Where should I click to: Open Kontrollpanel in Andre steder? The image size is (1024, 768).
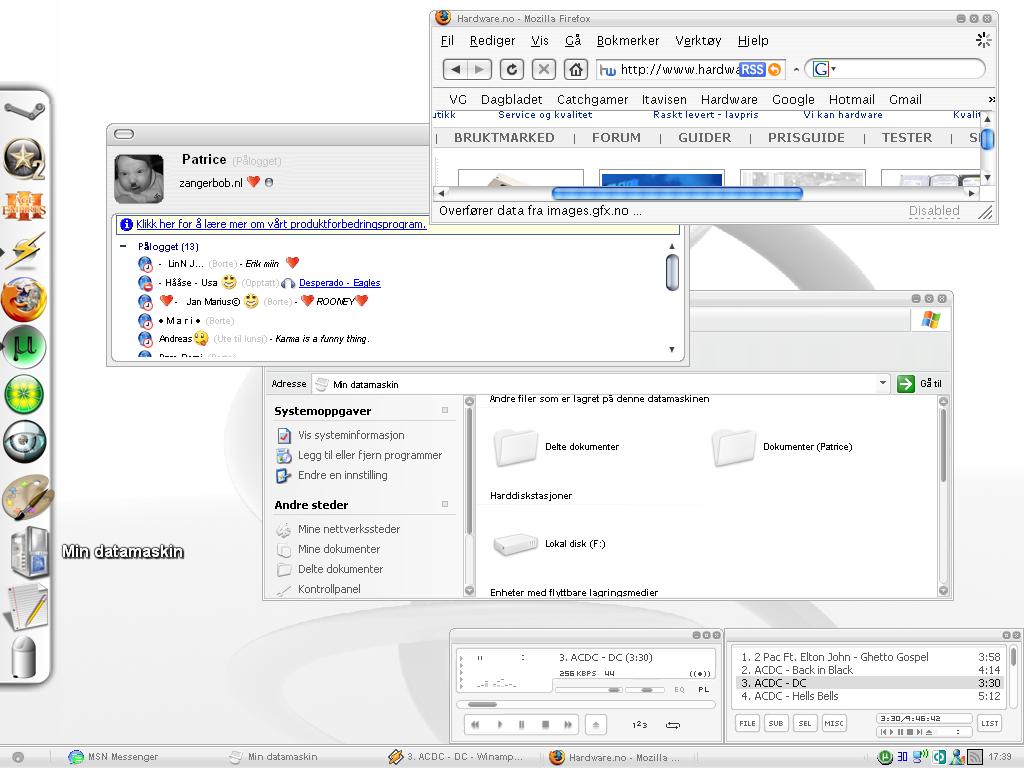[329, 589]
